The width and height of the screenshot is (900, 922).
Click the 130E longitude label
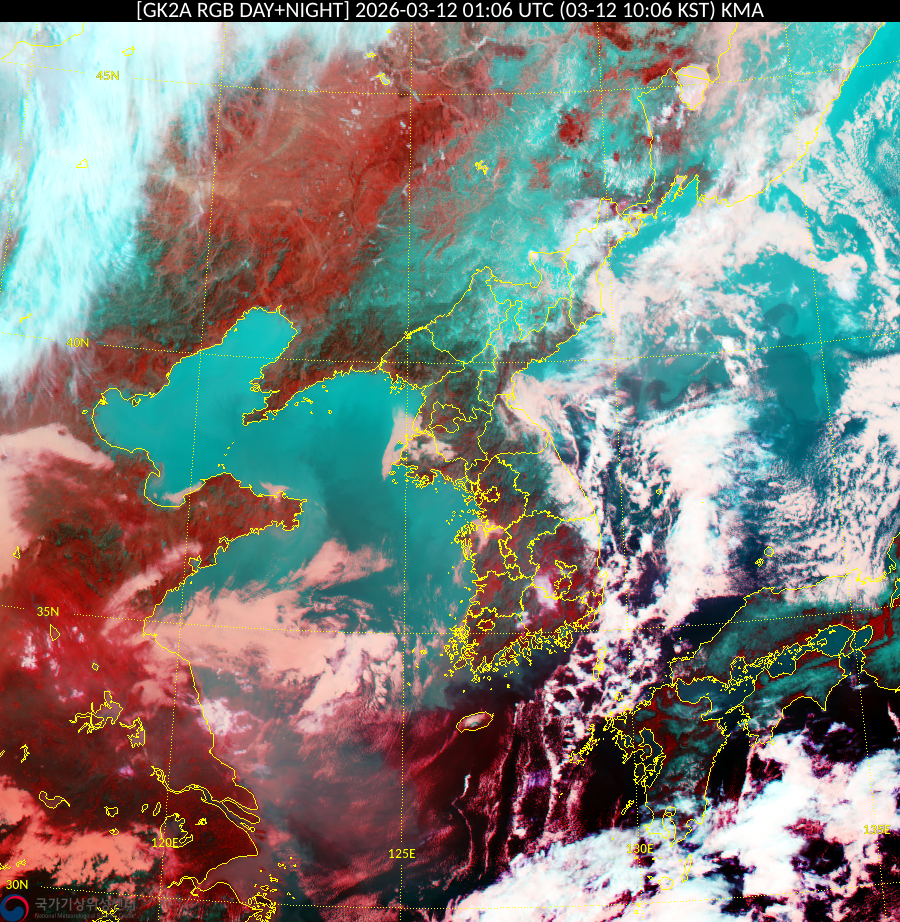point(639,848)
